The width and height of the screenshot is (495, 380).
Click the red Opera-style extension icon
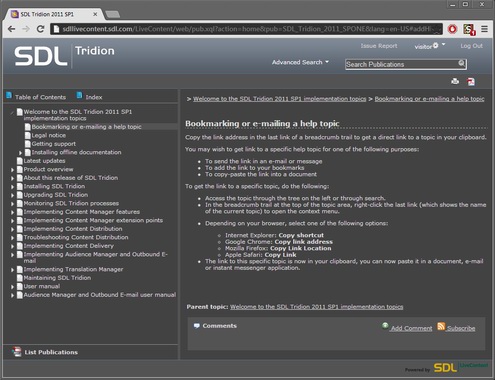coord(452,29)
